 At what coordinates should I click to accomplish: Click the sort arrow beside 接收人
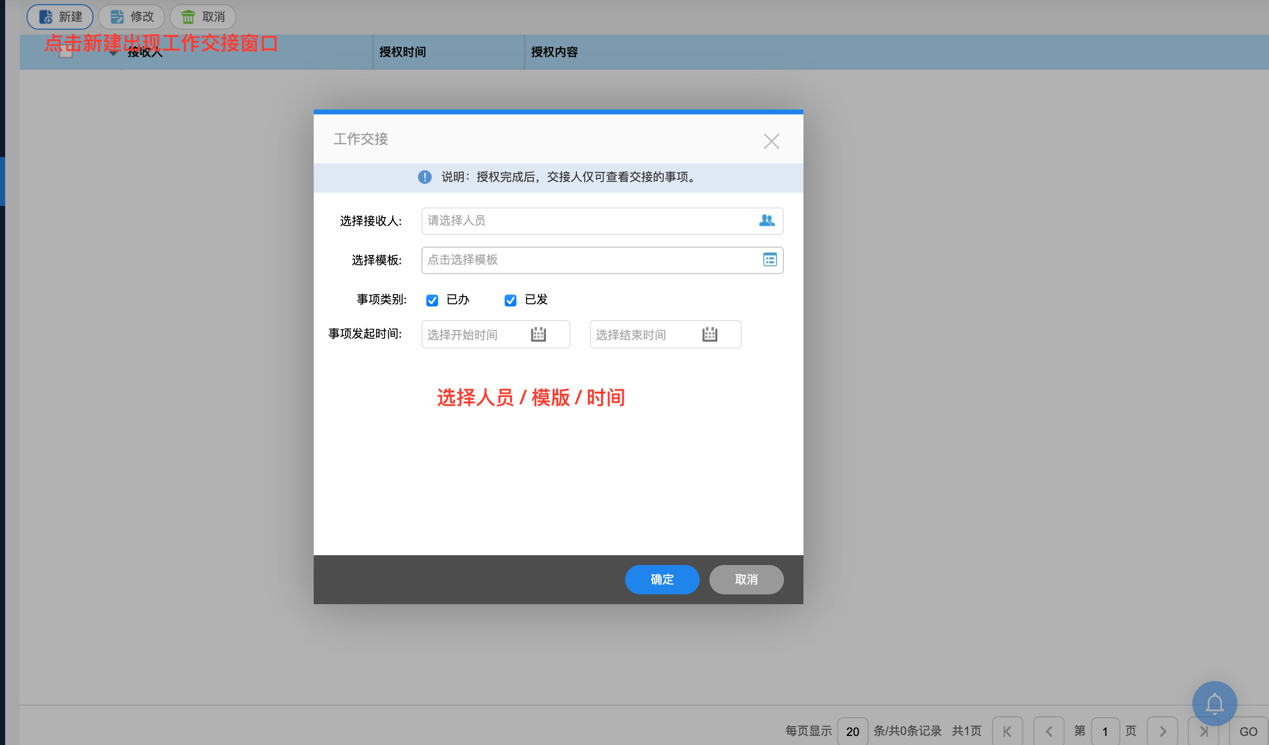(x=111, y=50)
